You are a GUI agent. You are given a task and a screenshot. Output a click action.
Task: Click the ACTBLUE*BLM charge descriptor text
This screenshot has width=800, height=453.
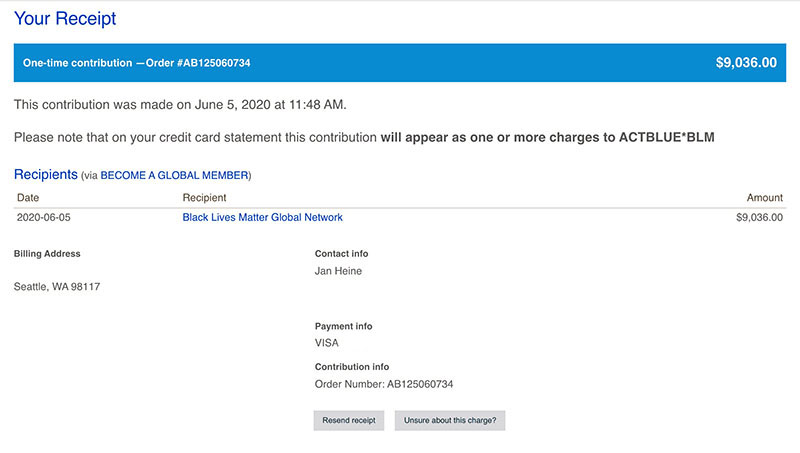tap(666, 137)
